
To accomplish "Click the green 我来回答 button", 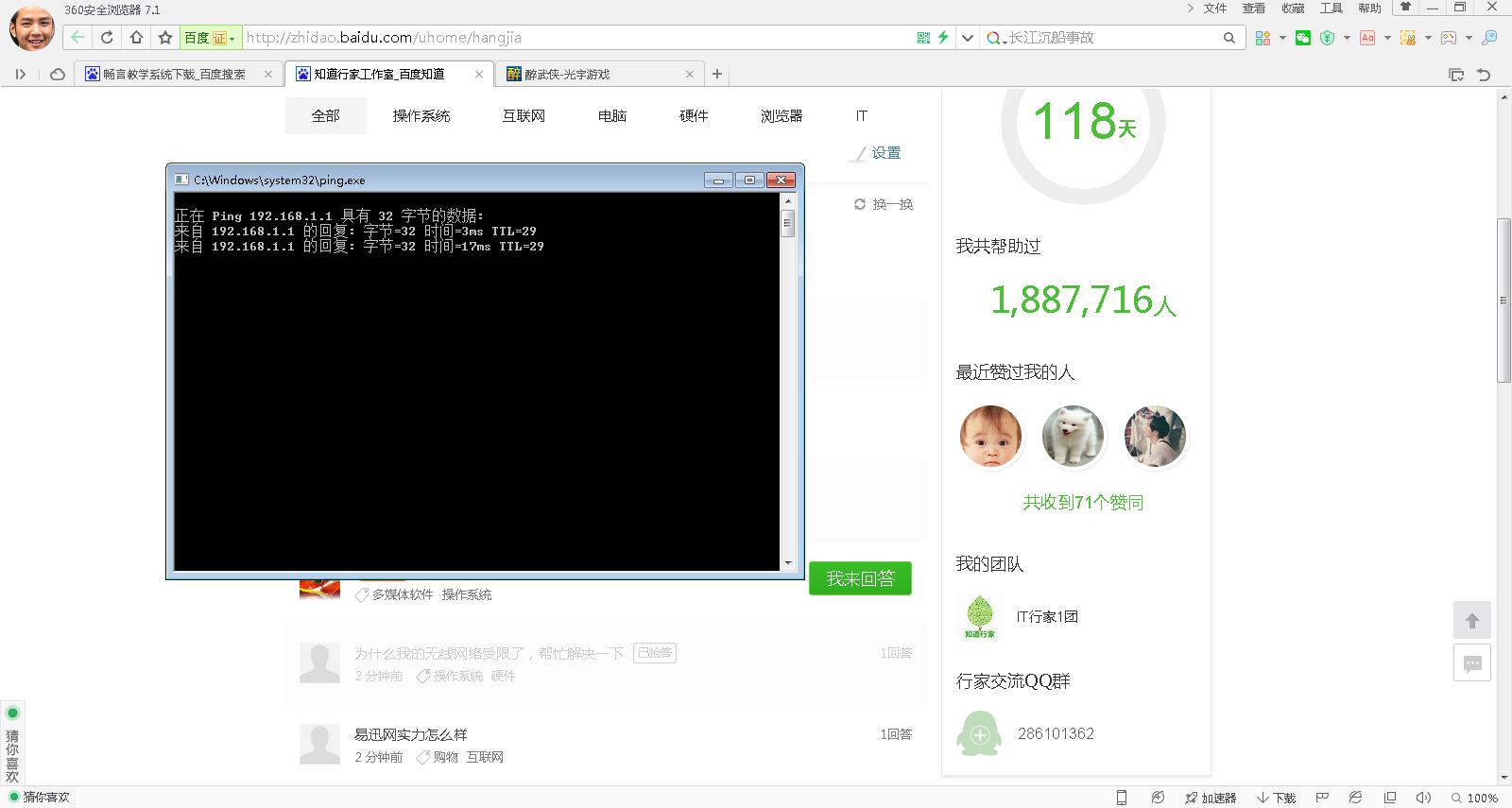I will (x=860, y=578).
